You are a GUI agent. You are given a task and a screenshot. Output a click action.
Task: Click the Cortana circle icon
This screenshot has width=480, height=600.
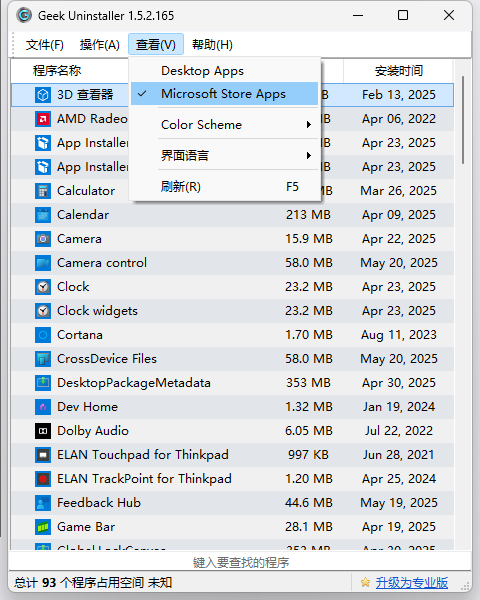43,335
